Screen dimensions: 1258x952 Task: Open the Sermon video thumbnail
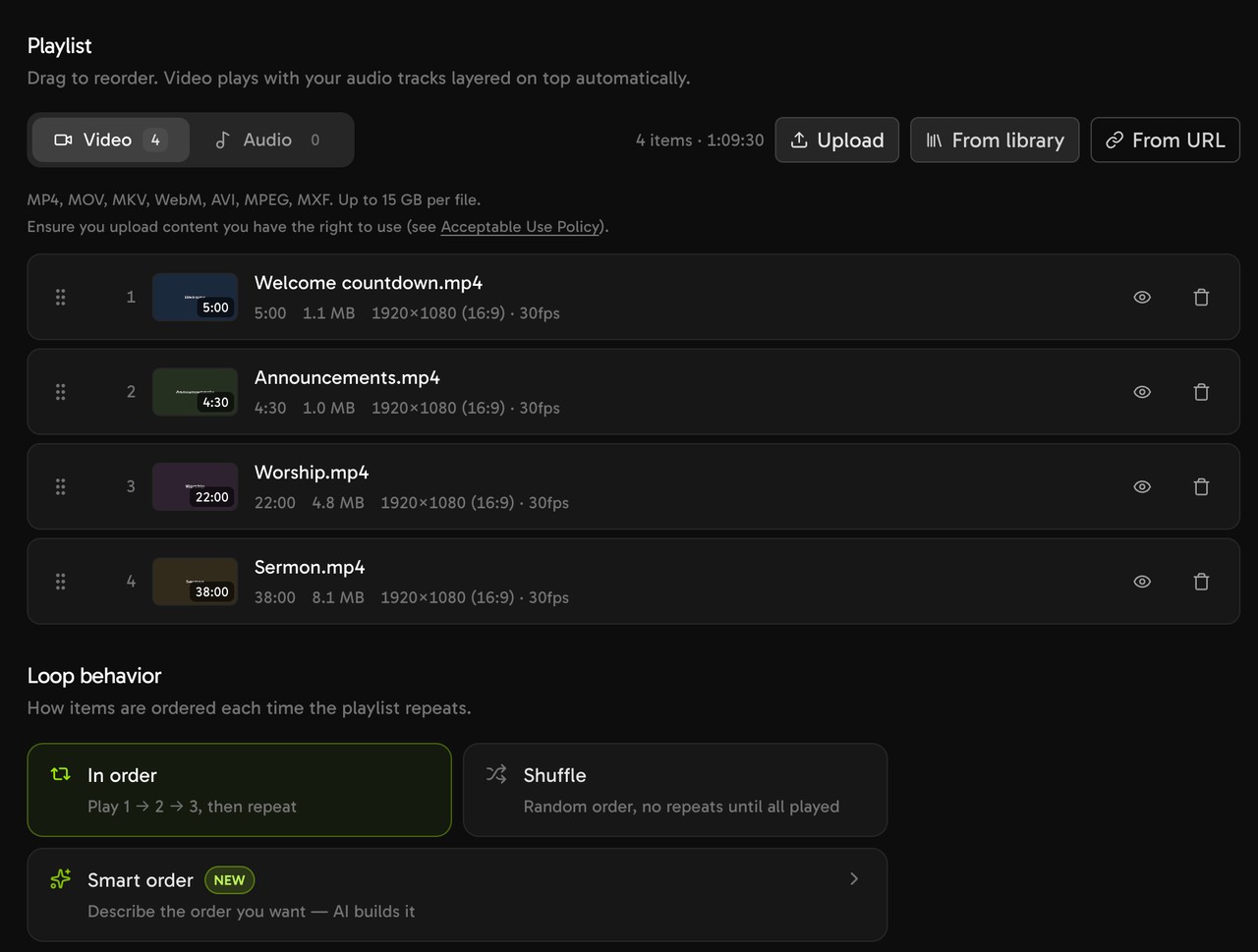tap(195, 582)
